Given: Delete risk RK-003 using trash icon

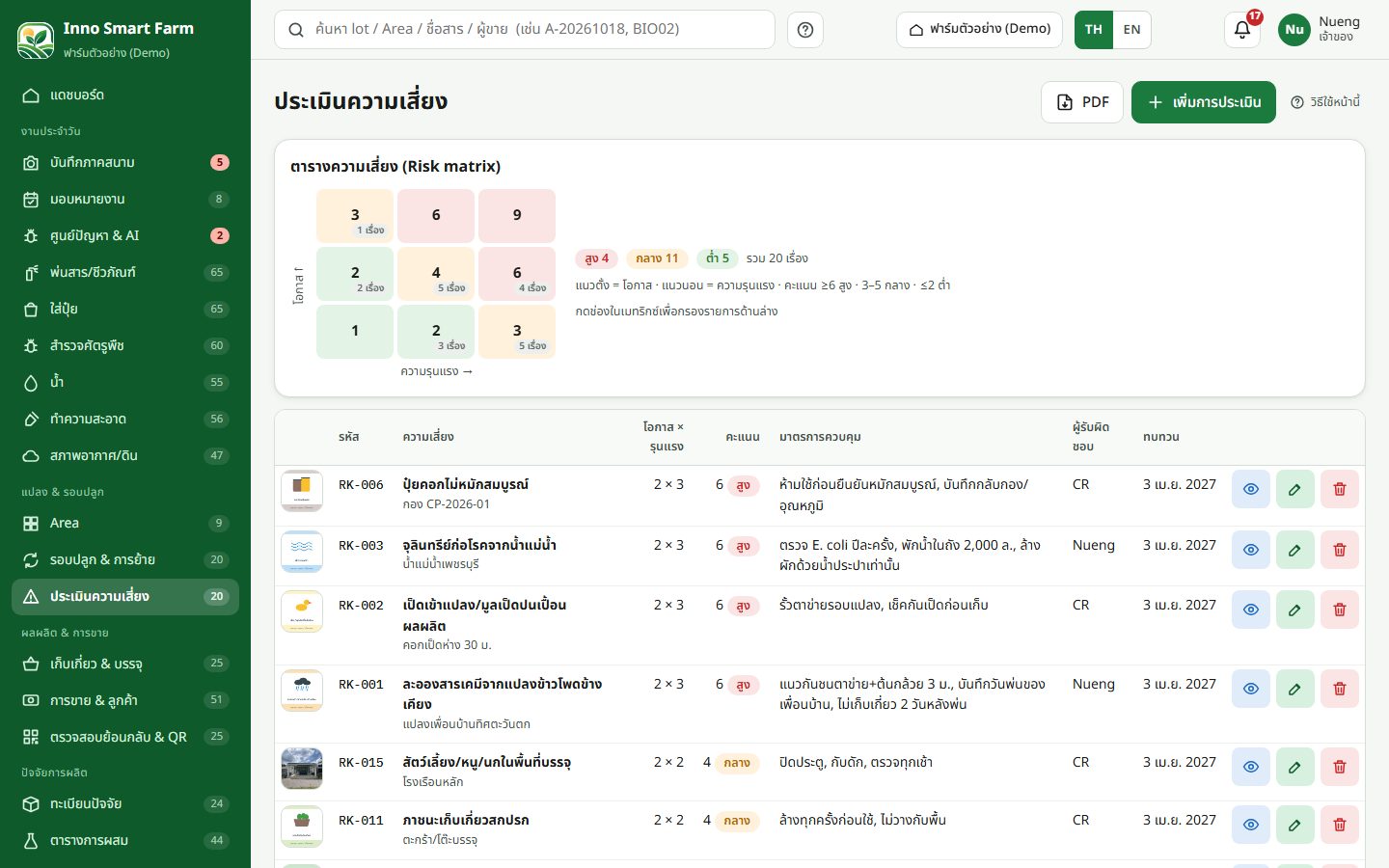Looking at the screenshot, I should [1339, 550].
